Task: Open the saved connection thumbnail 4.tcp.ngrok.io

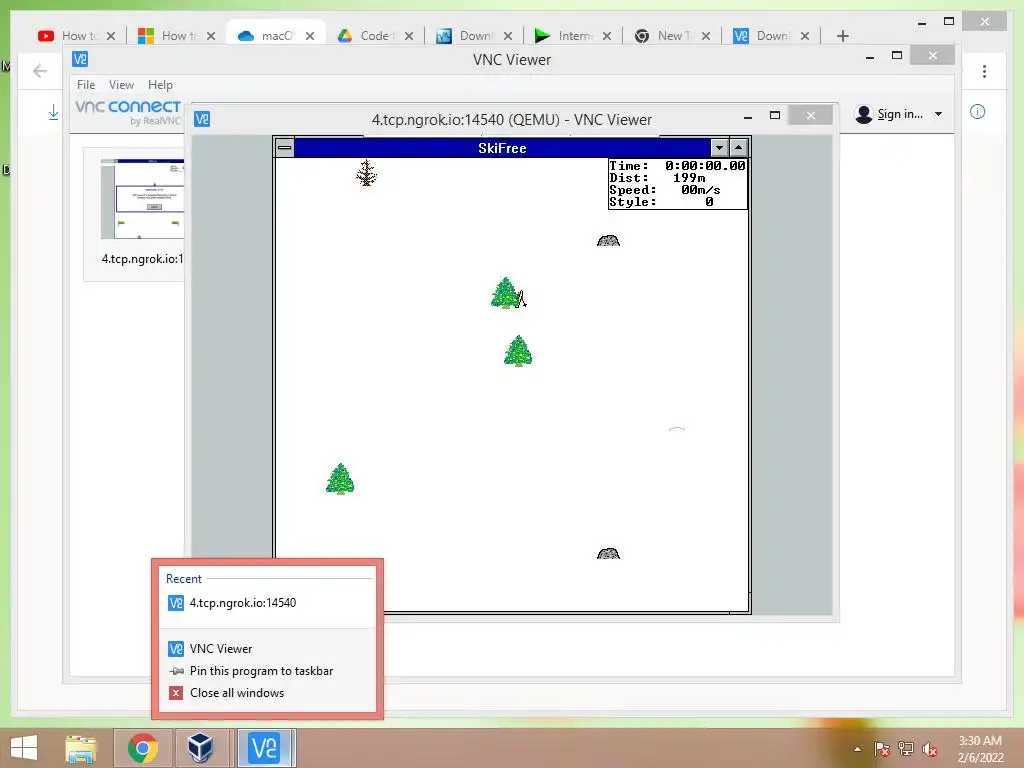Action: point(142,199)
